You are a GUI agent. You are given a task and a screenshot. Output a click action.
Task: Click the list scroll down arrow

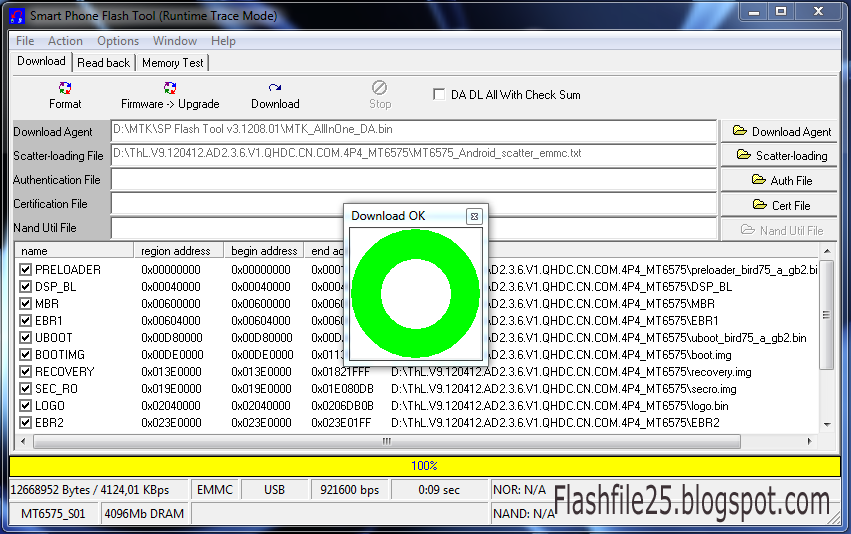[827, 424]
